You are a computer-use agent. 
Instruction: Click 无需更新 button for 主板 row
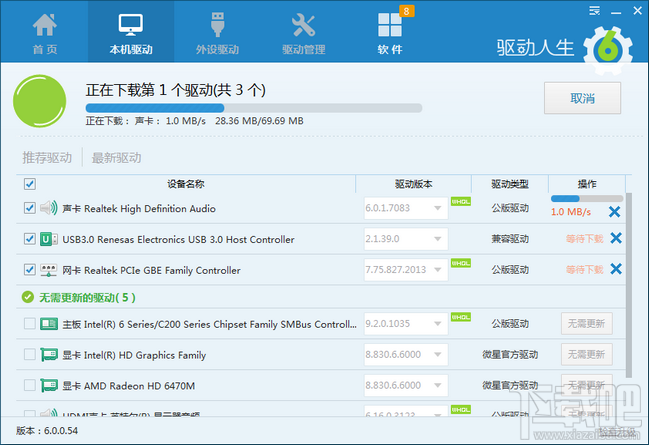pyautogui.click(x=587, y=323)
